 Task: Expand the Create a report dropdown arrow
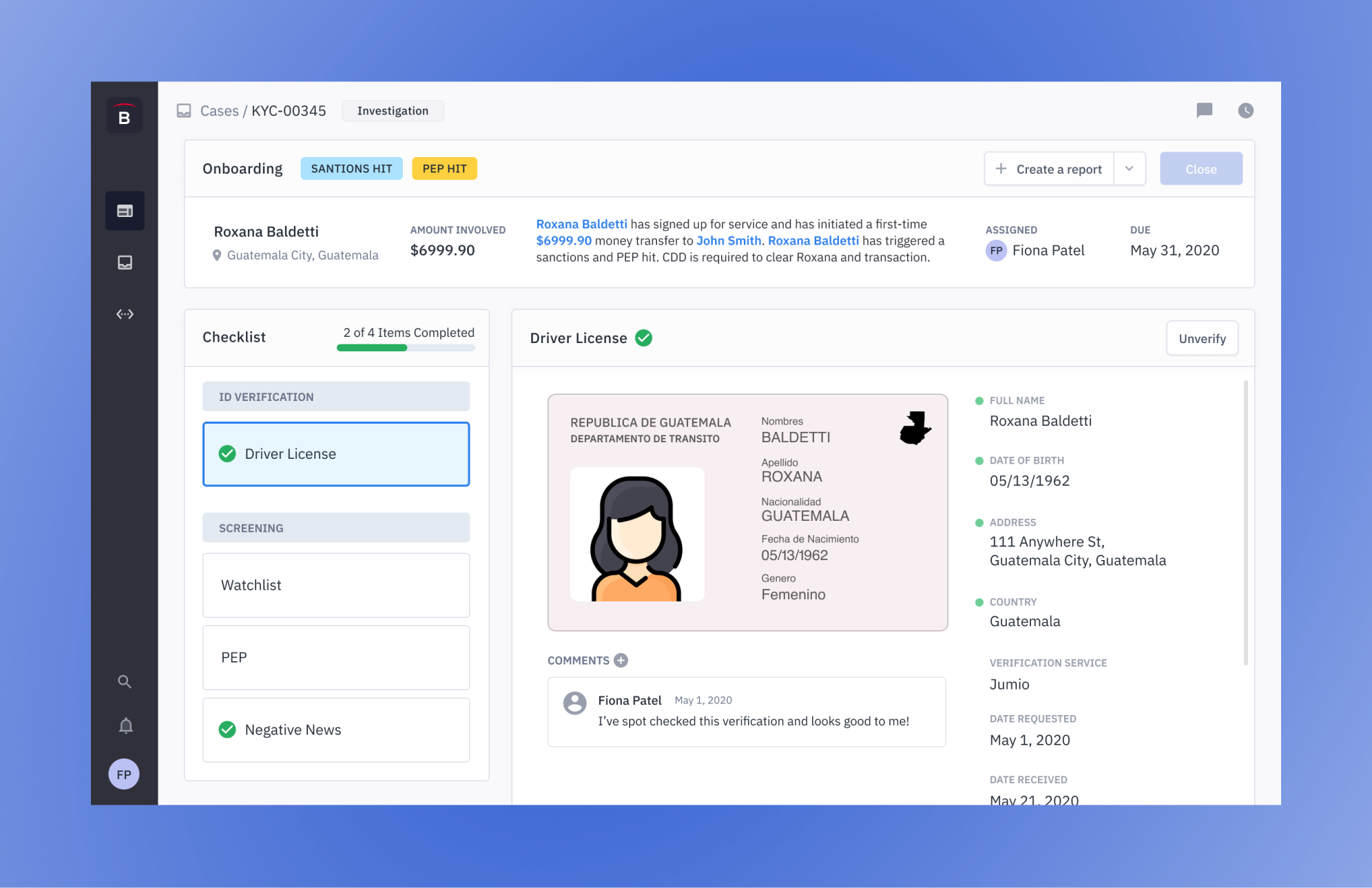[x=1130, y=169]
